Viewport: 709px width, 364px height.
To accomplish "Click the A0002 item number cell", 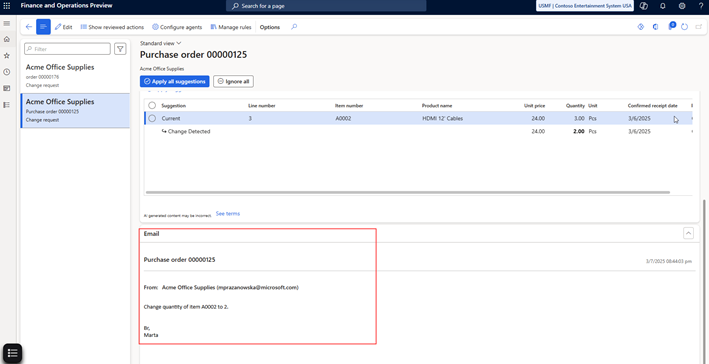I will pyautogui.click(x=343, y=118).
